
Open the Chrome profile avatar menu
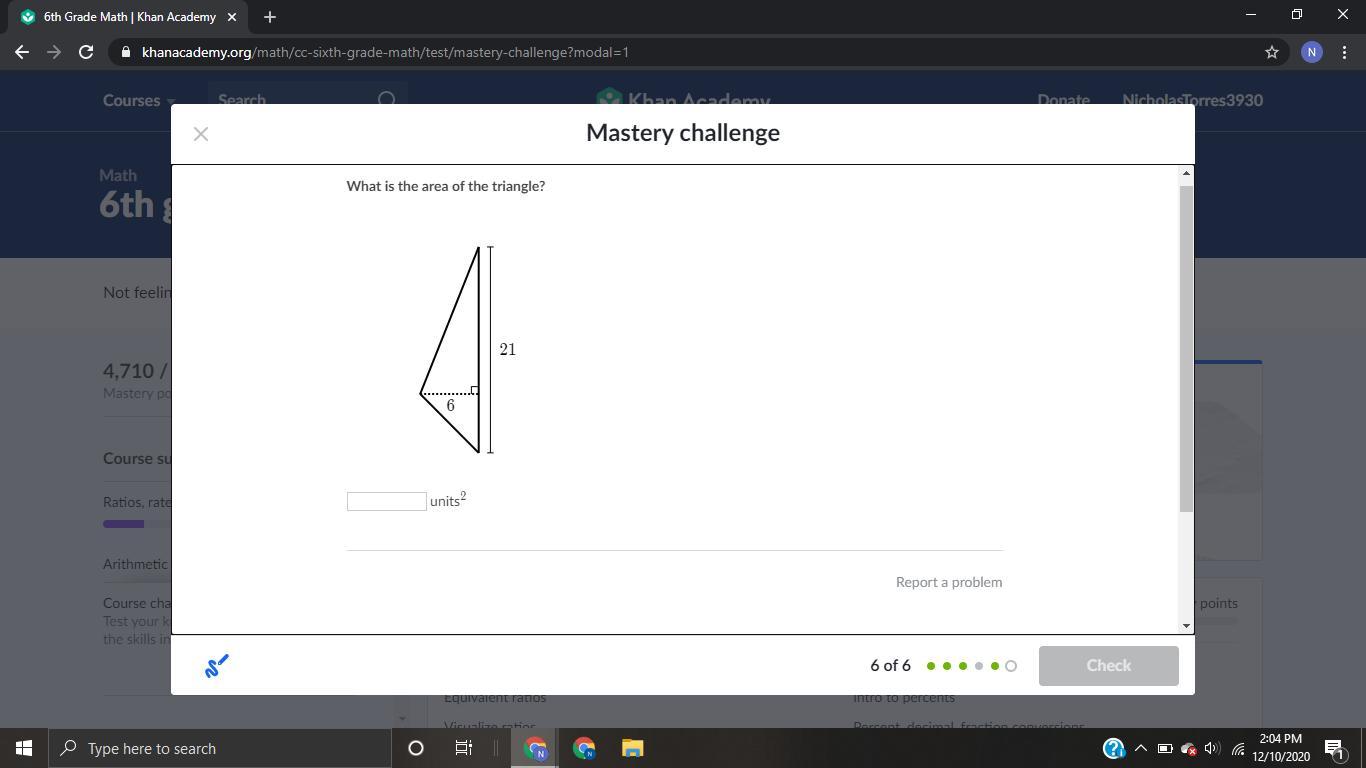click(1312, 52)
